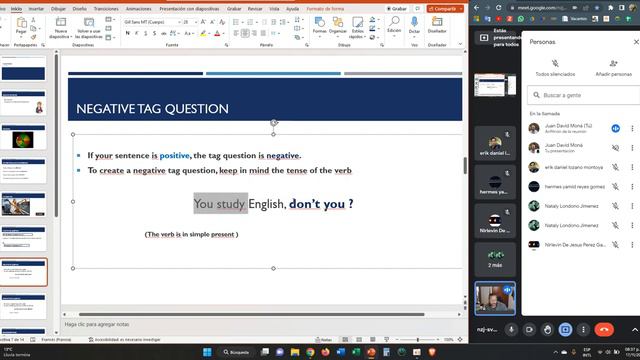The image size is (640, 360).
Task: Click the Edición search icon
Action: point(394,21)
